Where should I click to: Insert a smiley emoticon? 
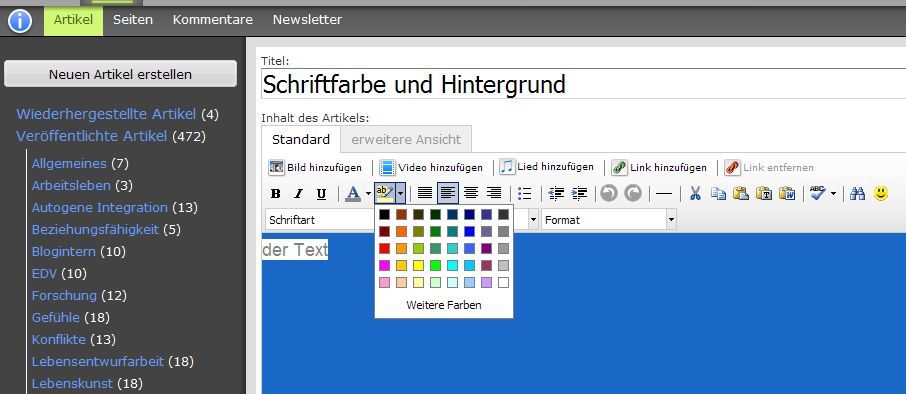click(881, 193)
